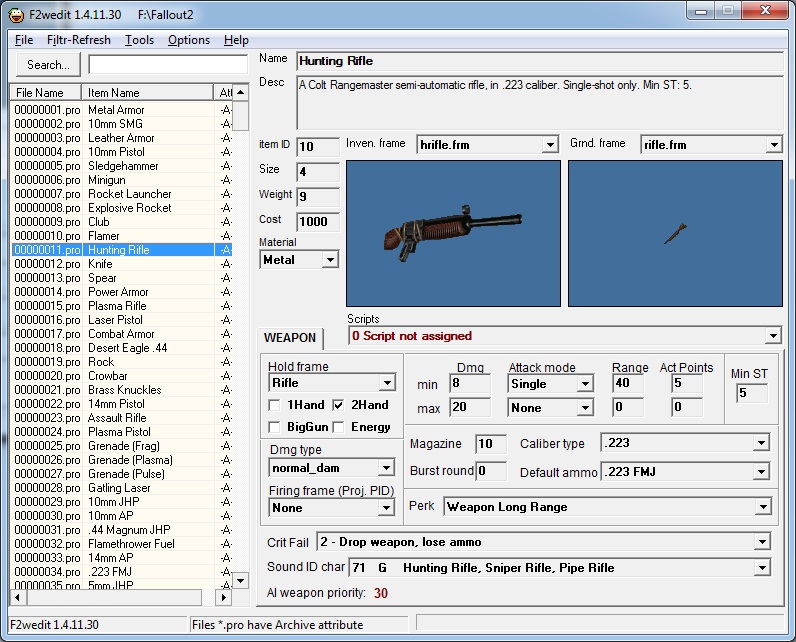Click the Weight field

[318, 196]
